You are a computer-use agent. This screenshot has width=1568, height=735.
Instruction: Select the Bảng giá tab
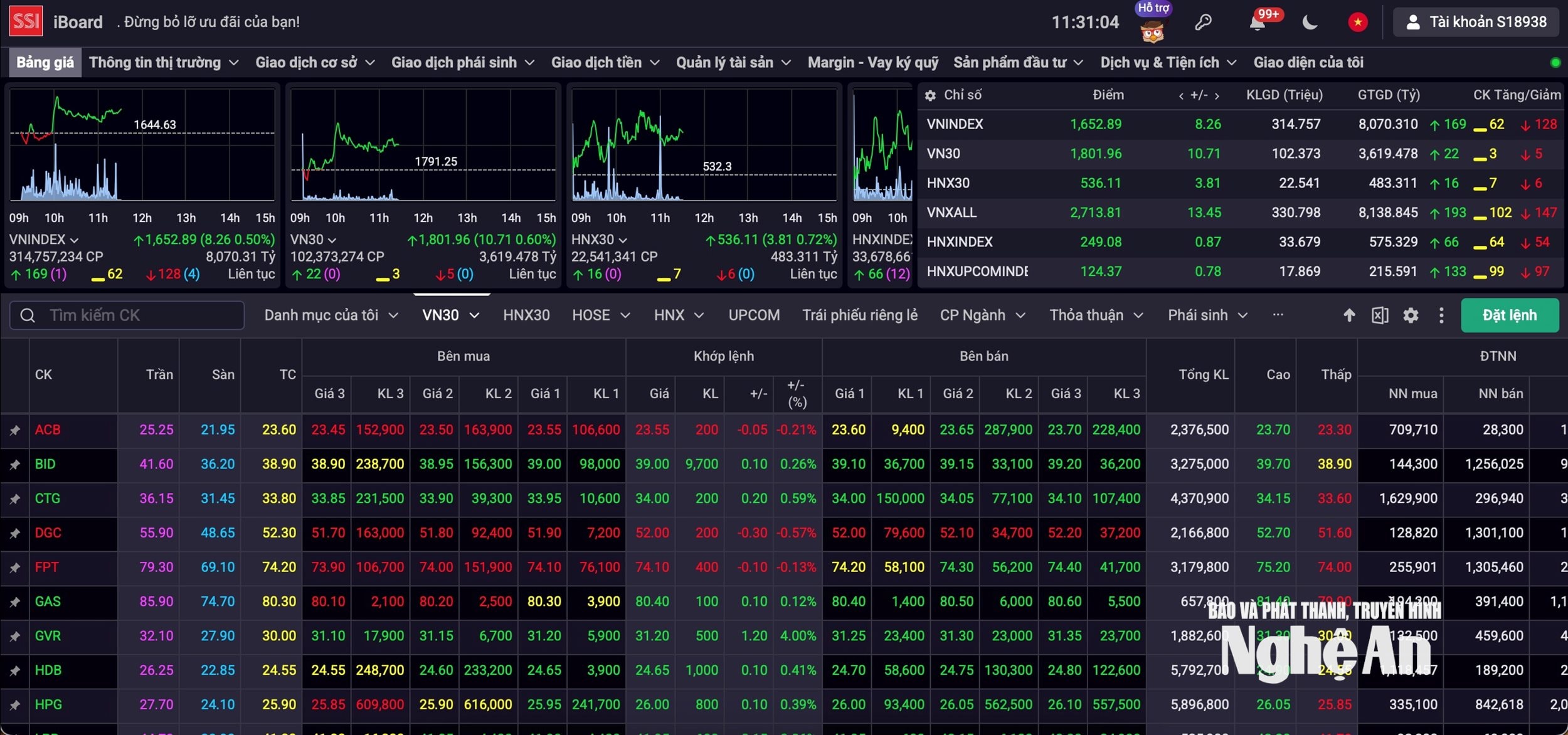point(45,63)
